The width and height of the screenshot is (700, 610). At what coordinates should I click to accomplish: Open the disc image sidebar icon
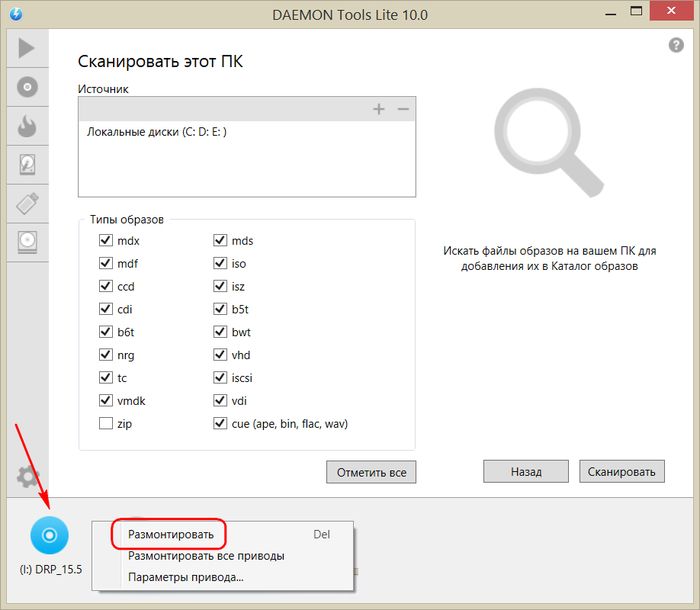coord(27,87)
